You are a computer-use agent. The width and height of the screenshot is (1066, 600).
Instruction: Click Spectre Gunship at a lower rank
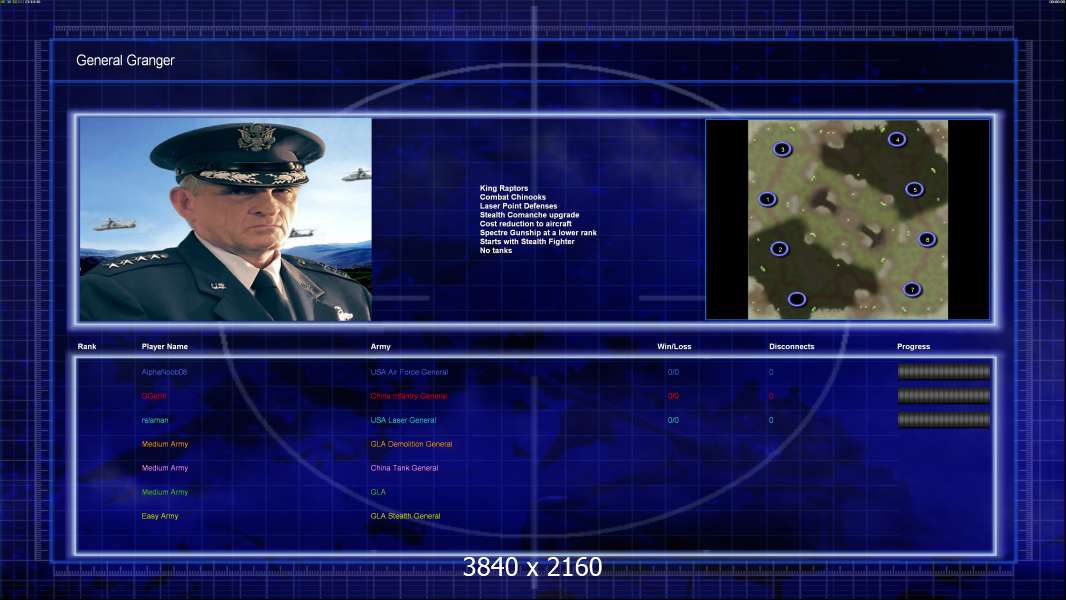(538, 232)
